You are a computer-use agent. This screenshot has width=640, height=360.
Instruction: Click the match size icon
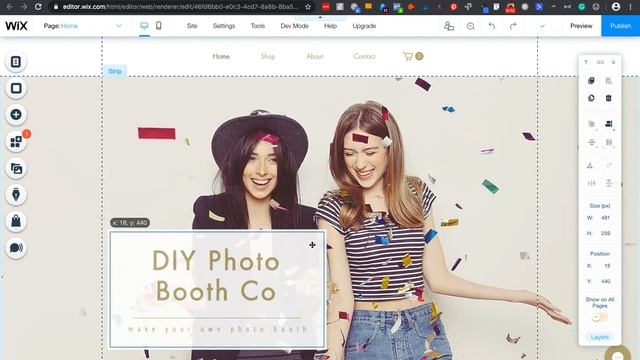(609, 142)
